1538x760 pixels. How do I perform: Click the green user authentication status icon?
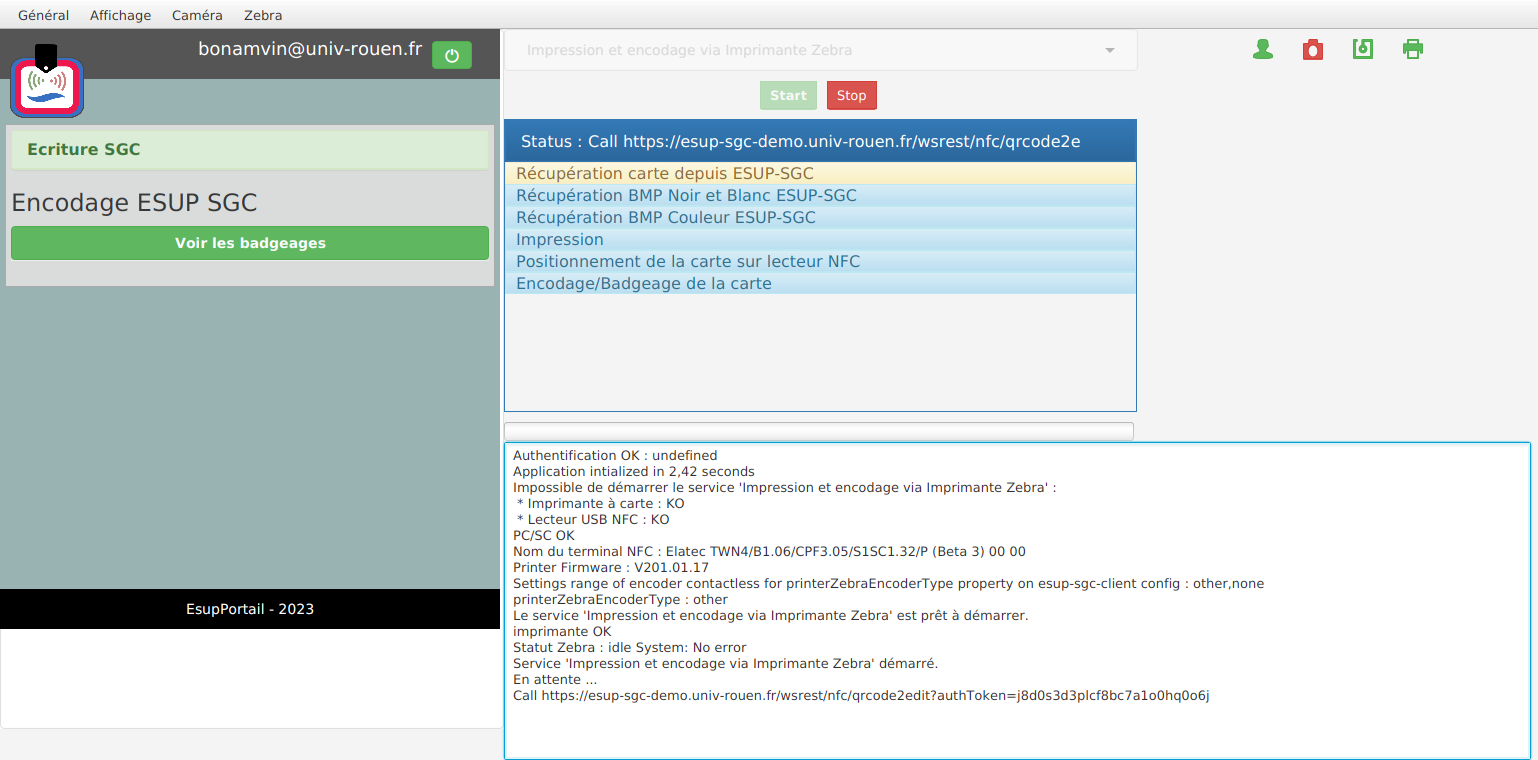[1263, 49]
